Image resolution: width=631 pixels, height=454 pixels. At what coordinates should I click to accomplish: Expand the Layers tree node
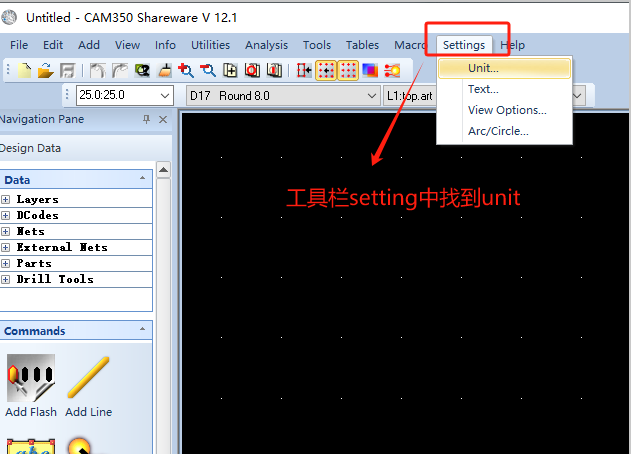click(6, 200)
